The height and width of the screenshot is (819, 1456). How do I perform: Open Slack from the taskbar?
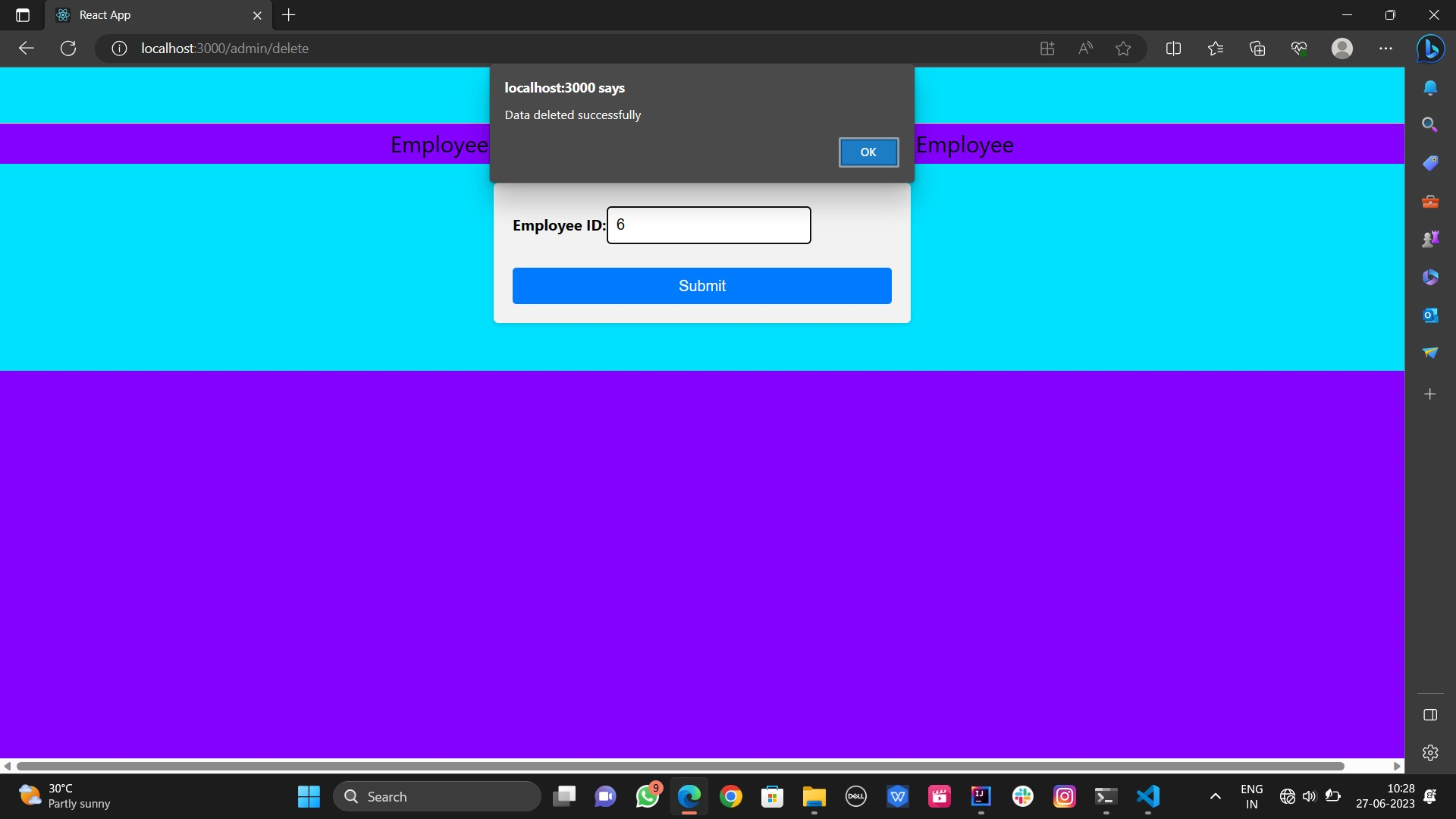(x=1023, y=796)
